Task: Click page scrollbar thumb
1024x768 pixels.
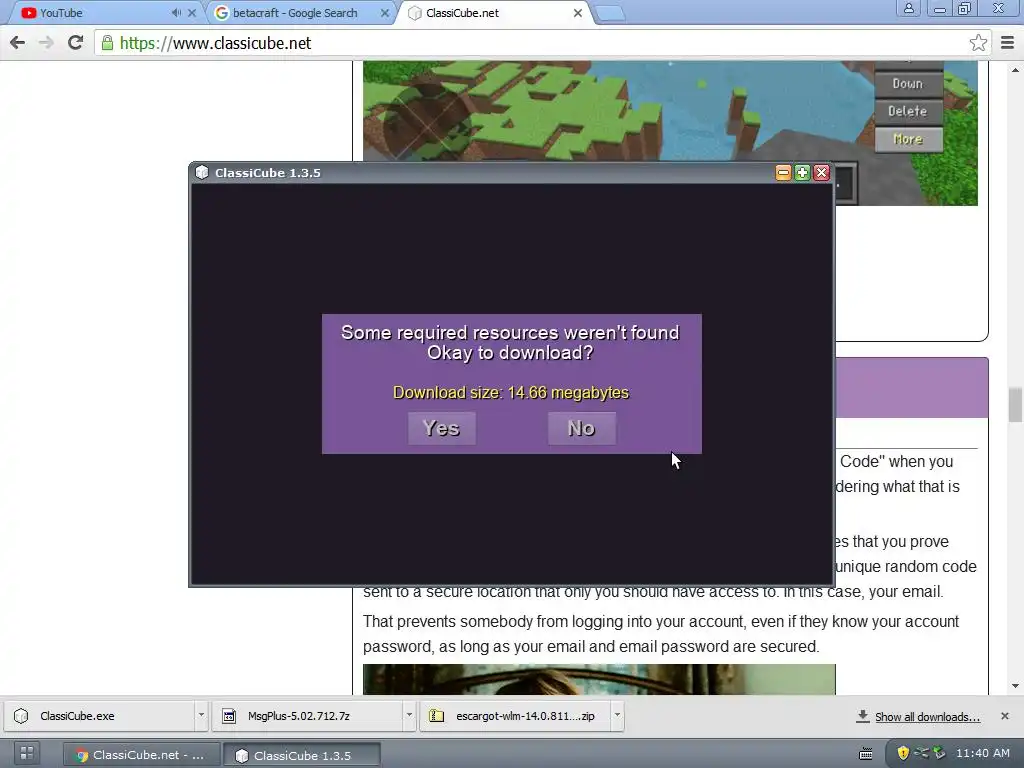Action: click(x=1015, y=405)
